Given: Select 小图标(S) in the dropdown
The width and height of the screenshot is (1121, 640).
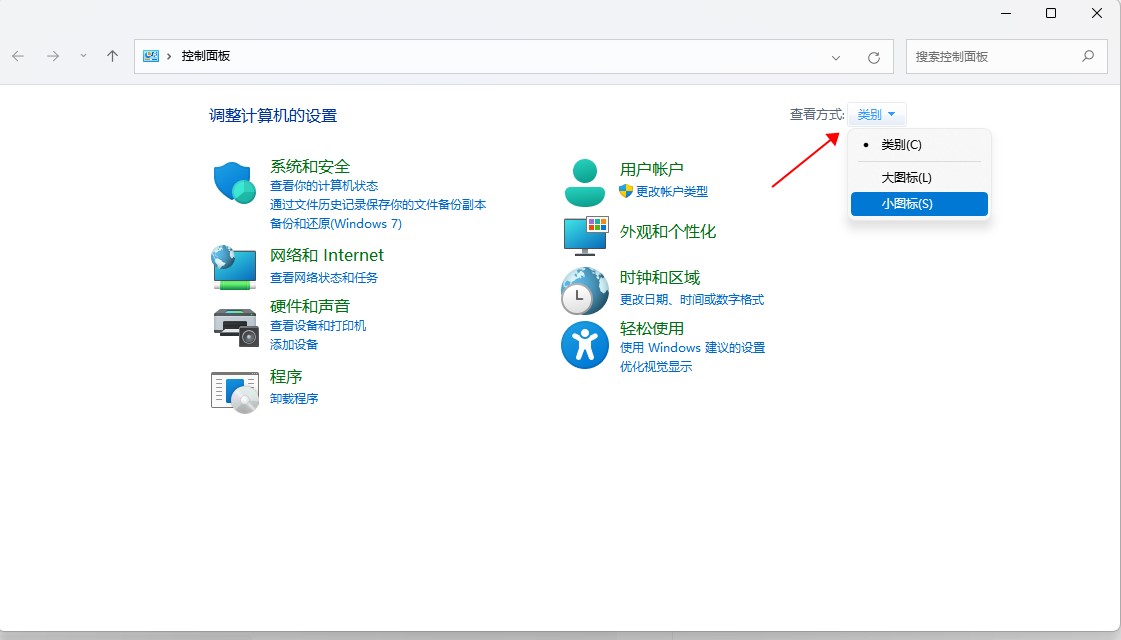Looking at the screenshot, I should [x=907, y=204].
